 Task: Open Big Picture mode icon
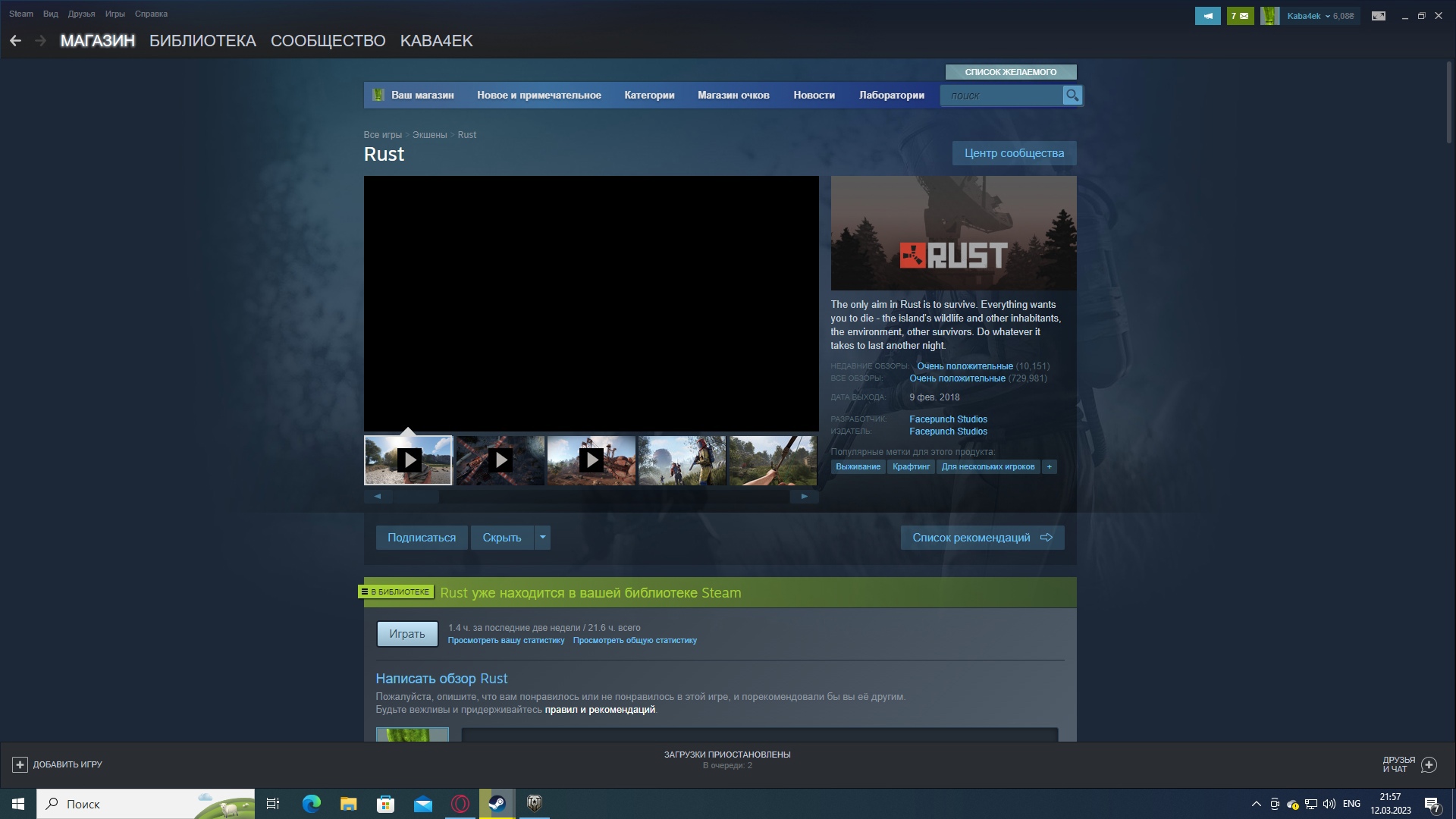(x=1379, y=16)
